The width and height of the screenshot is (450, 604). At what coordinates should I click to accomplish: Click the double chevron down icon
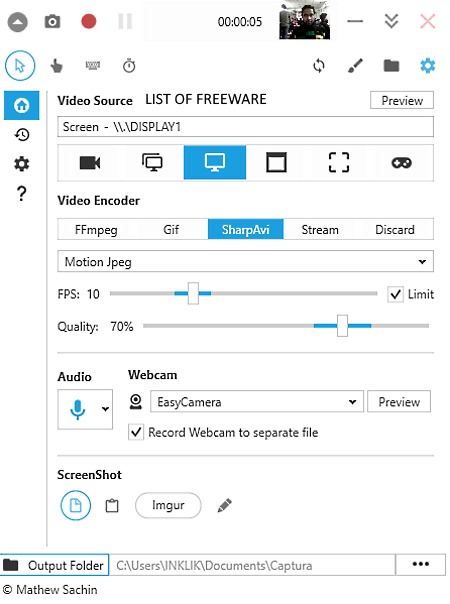391,22
